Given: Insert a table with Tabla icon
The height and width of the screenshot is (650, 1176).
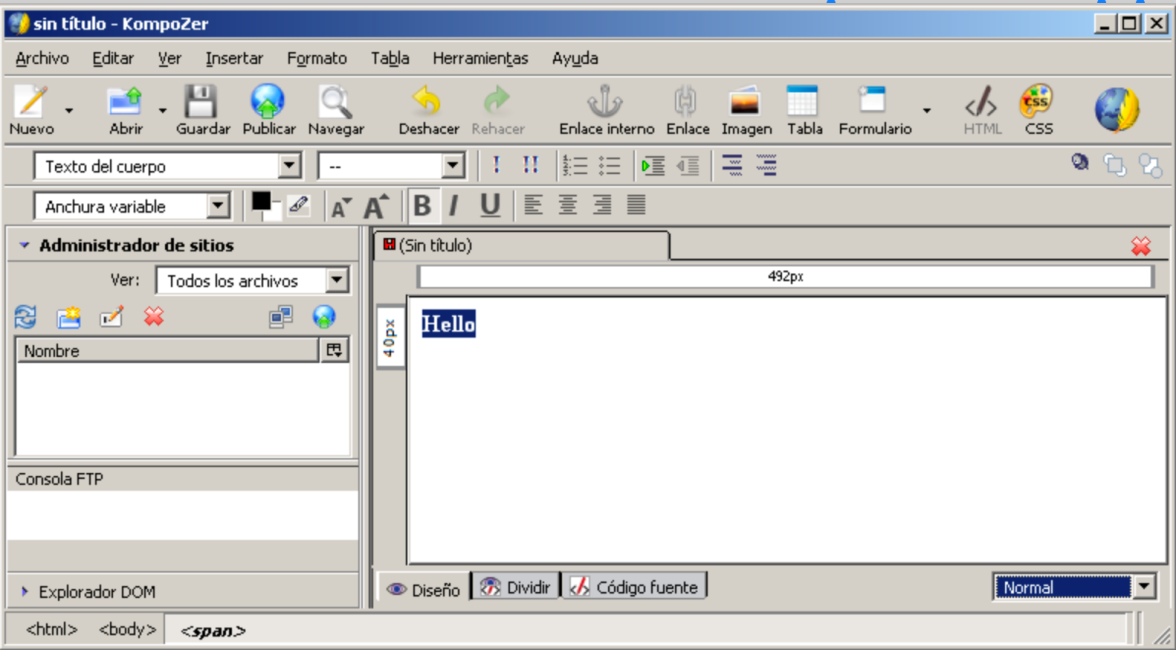Looking at the screenshot, I should 804,110.
